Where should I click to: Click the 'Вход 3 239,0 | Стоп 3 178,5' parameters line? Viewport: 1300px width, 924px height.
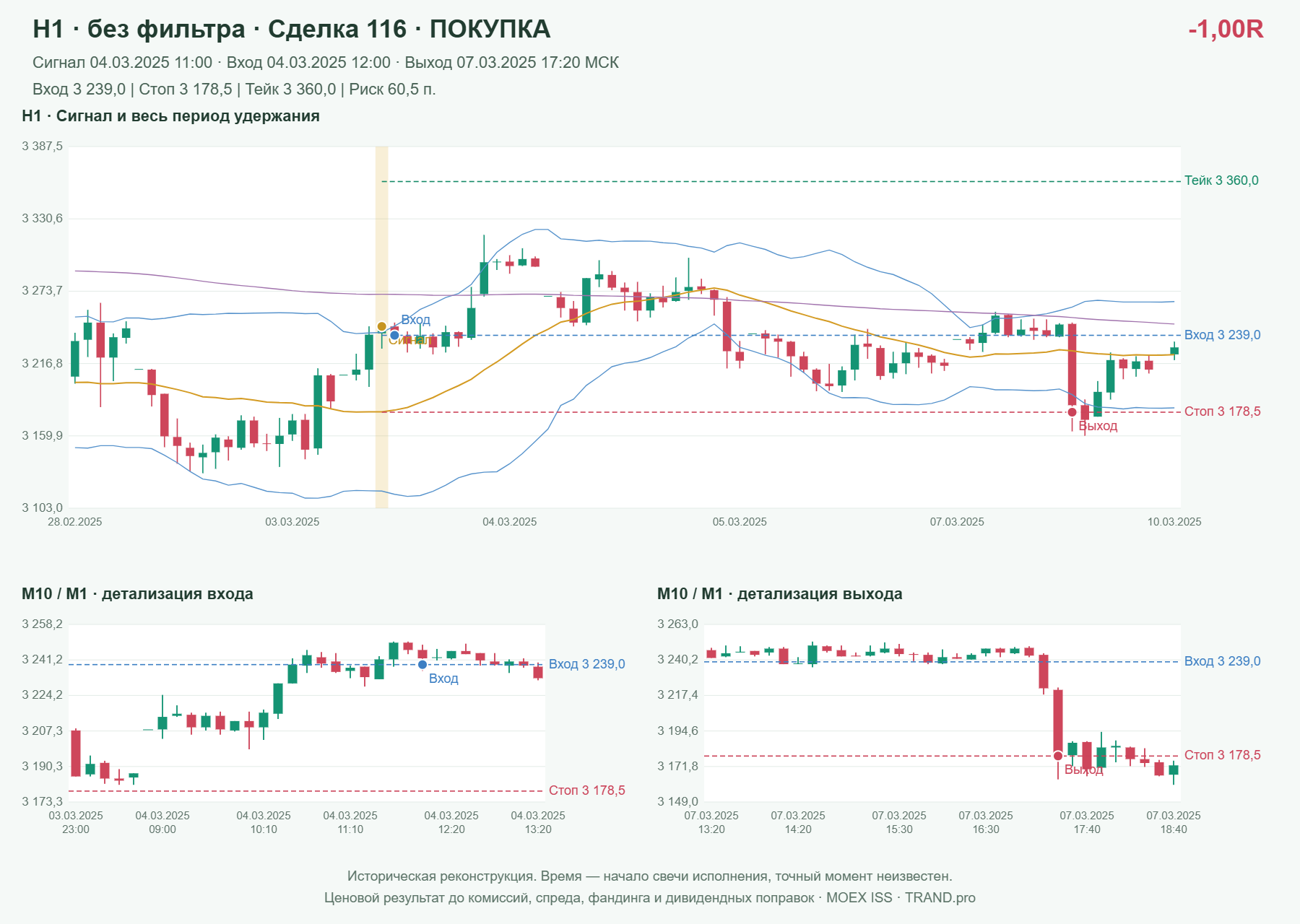pos(234,90)
